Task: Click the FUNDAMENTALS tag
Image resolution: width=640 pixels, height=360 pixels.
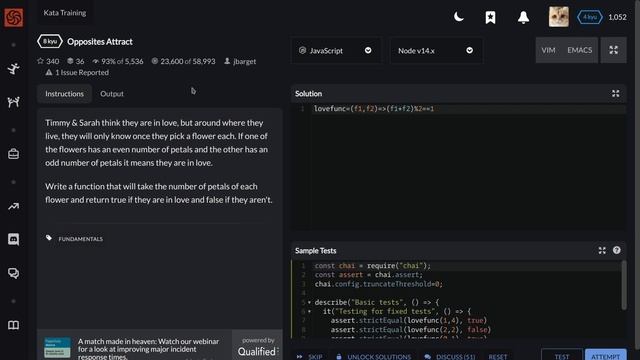Action: pyautogui.click(x=80, y=239)
